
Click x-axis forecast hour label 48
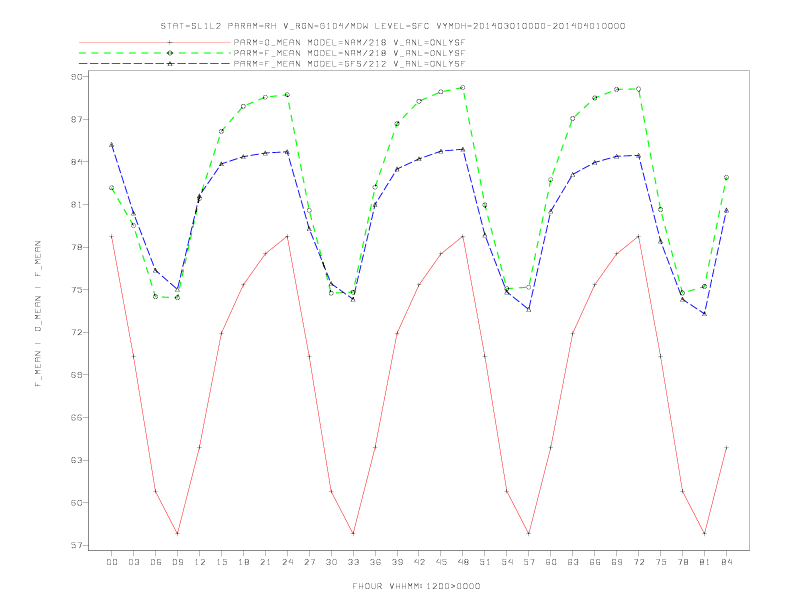463,562
